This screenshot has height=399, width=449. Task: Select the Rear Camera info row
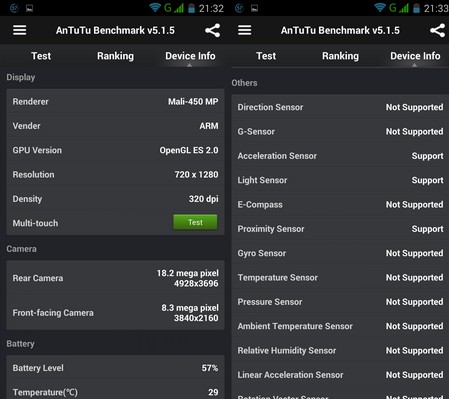point(115,278)
